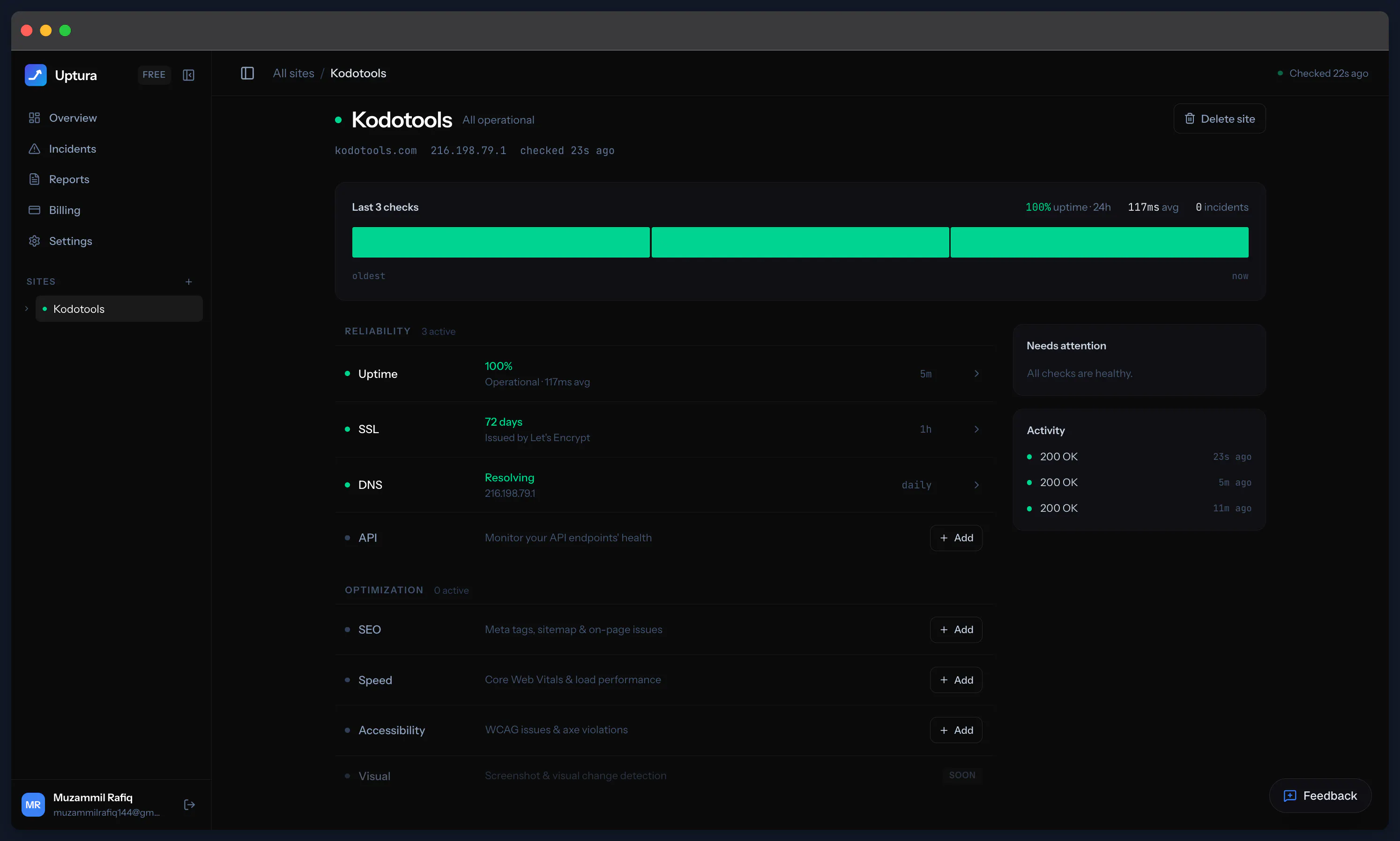Click 200 OK entry from 5m ago
This screenshot has width=1400, height=841.
(x=1139, y=482)
